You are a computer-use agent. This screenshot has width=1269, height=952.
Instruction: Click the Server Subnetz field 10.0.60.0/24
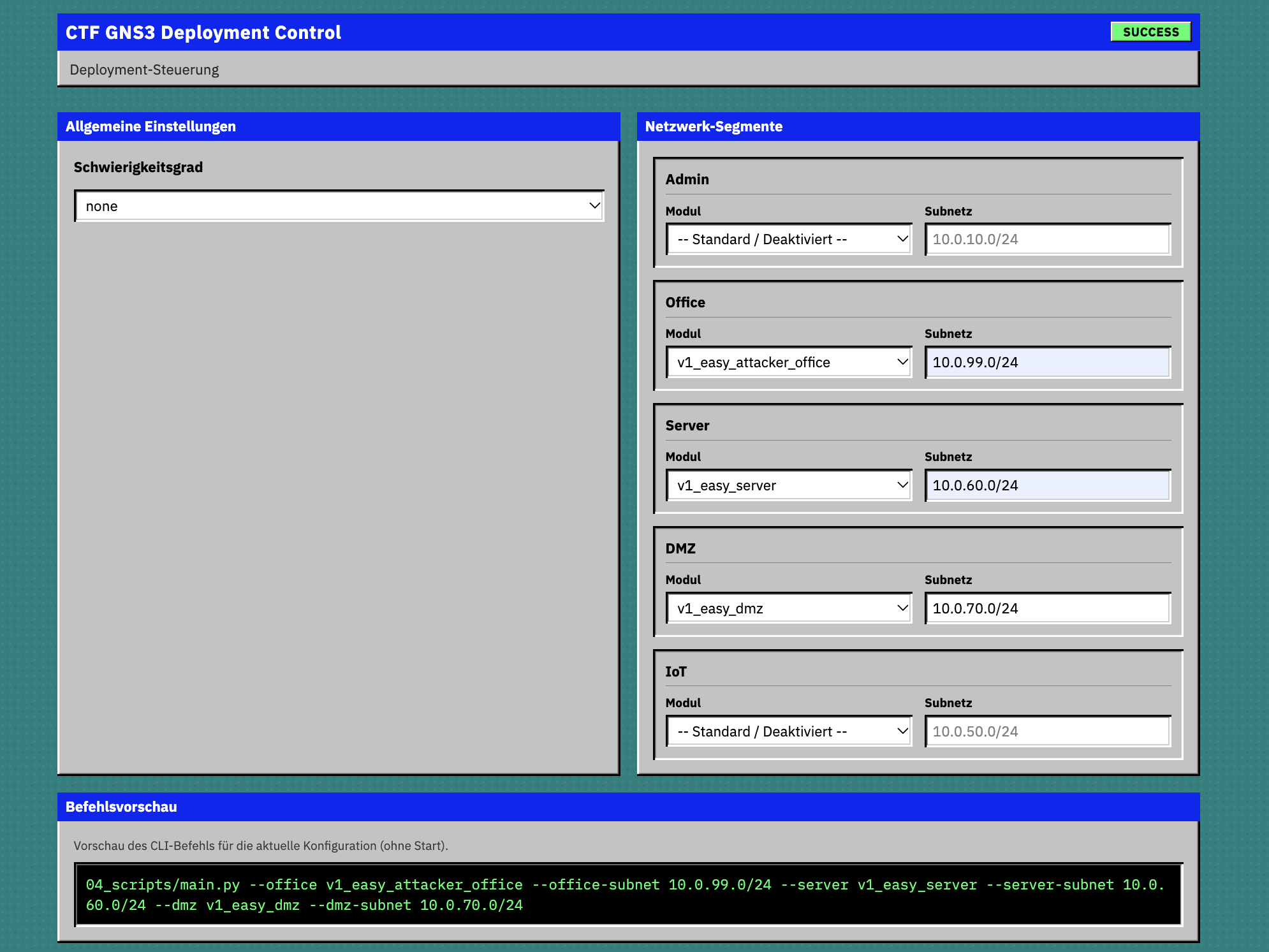click(x=1048, y=485)
